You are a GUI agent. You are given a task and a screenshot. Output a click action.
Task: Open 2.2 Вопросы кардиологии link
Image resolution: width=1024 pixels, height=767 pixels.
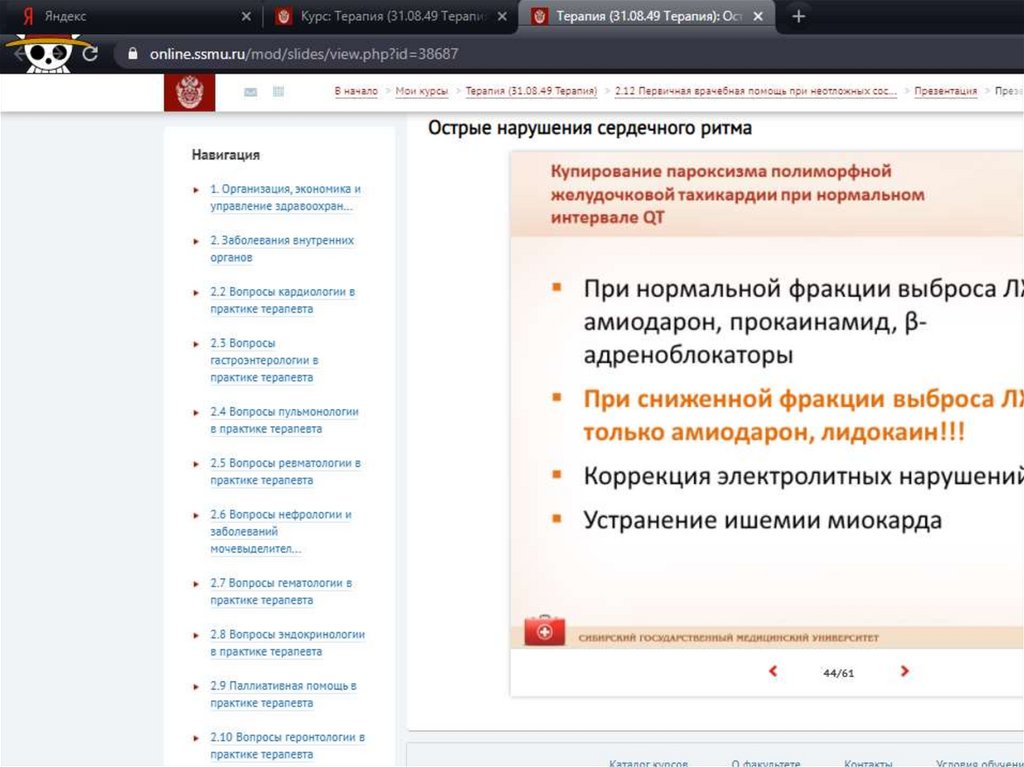point(283,300)
